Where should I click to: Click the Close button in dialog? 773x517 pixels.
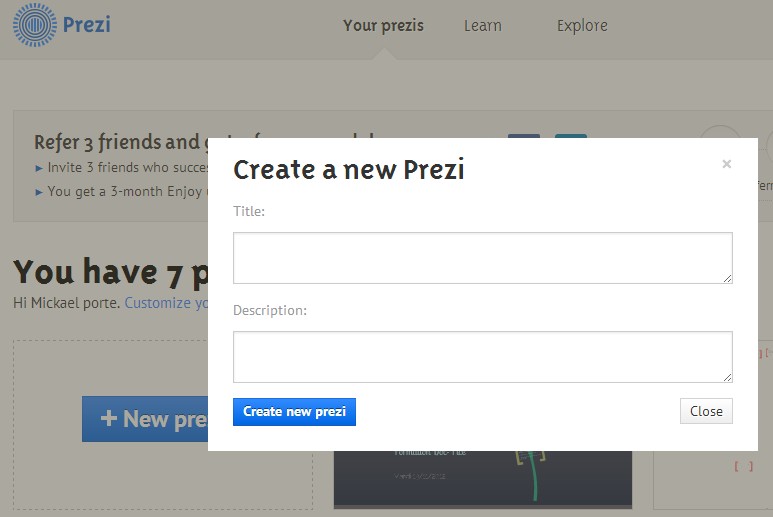(x=706, y=411)
